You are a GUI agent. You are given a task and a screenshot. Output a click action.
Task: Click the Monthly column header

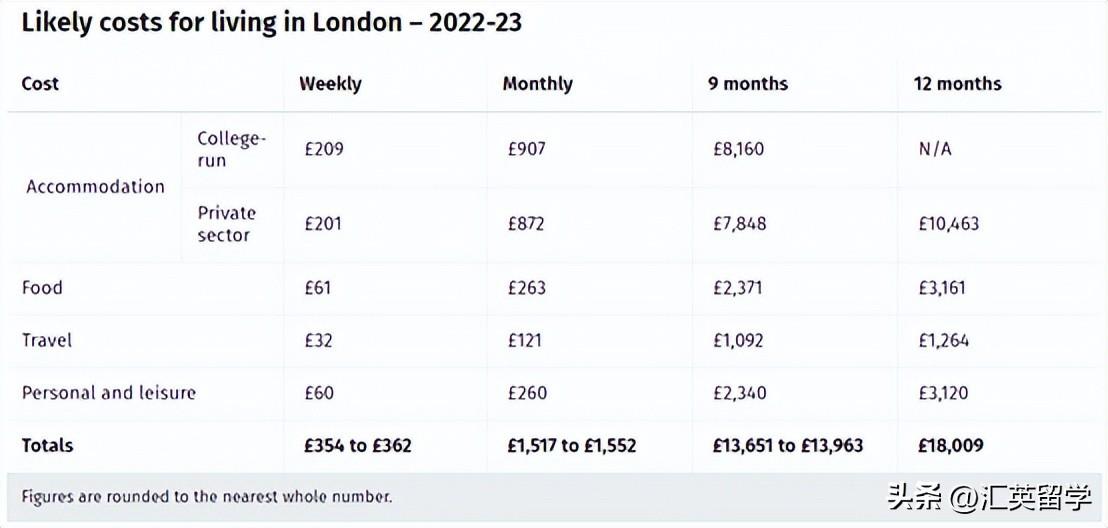tap(537, 84)
